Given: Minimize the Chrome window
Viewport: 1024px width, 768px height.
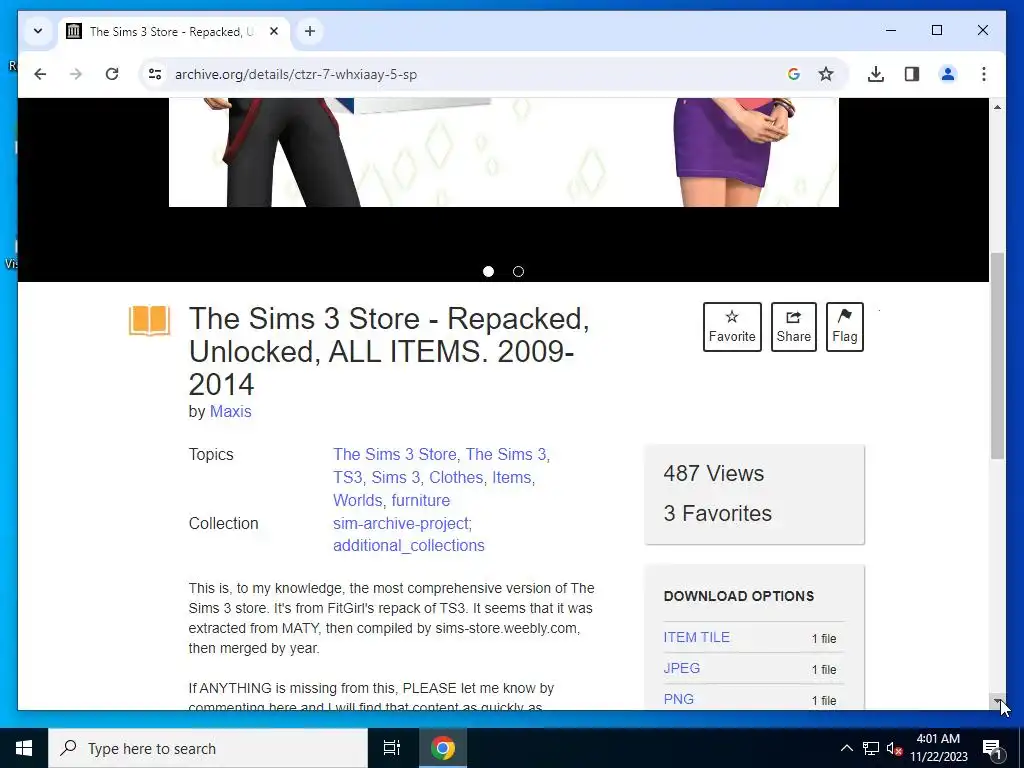Looking at the screenshot, I should (x=891, y=31).
